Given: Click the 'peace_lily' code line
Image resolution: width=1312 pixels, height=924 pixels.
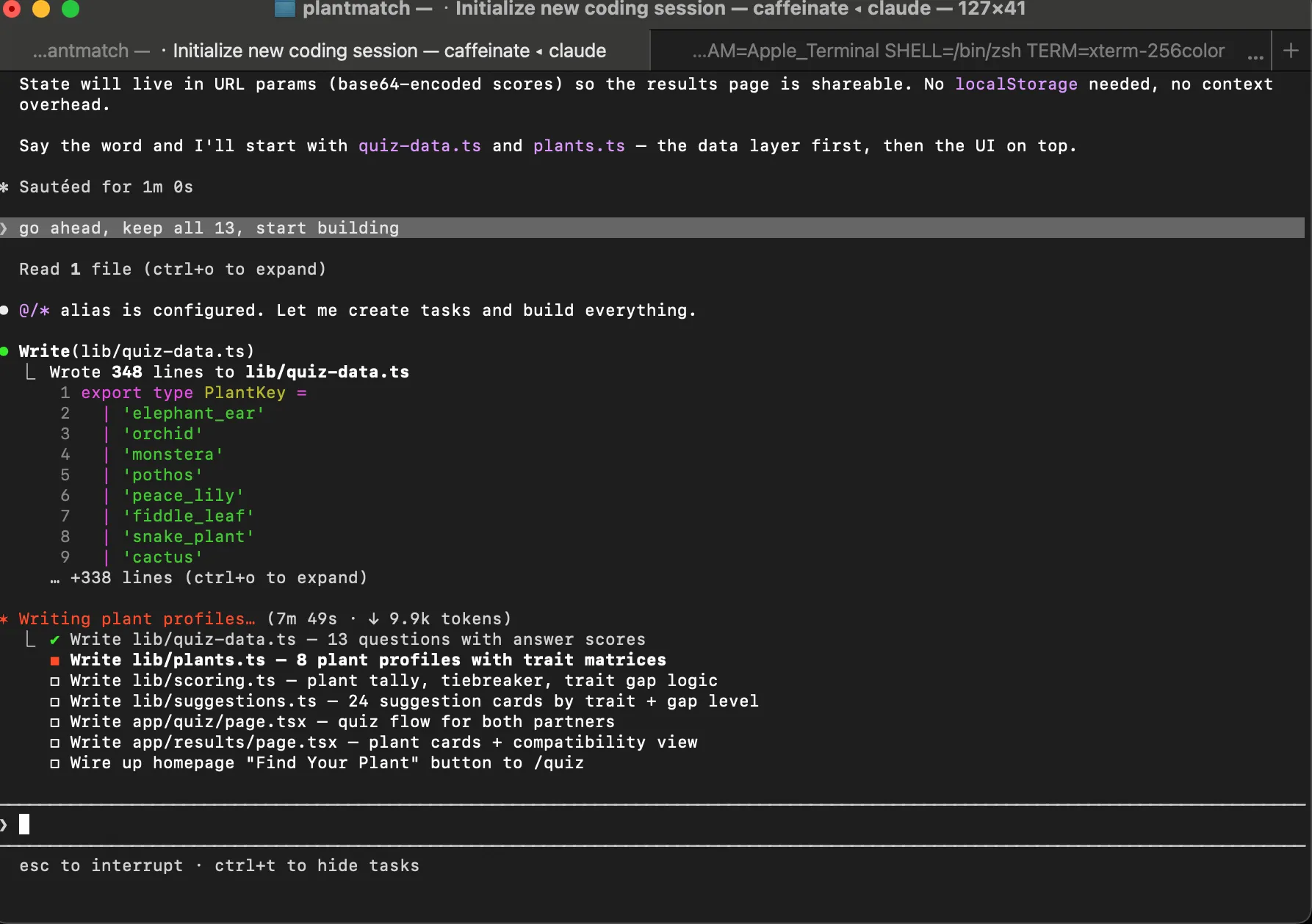Looking at the screenshot, I should tap(183, 496).
